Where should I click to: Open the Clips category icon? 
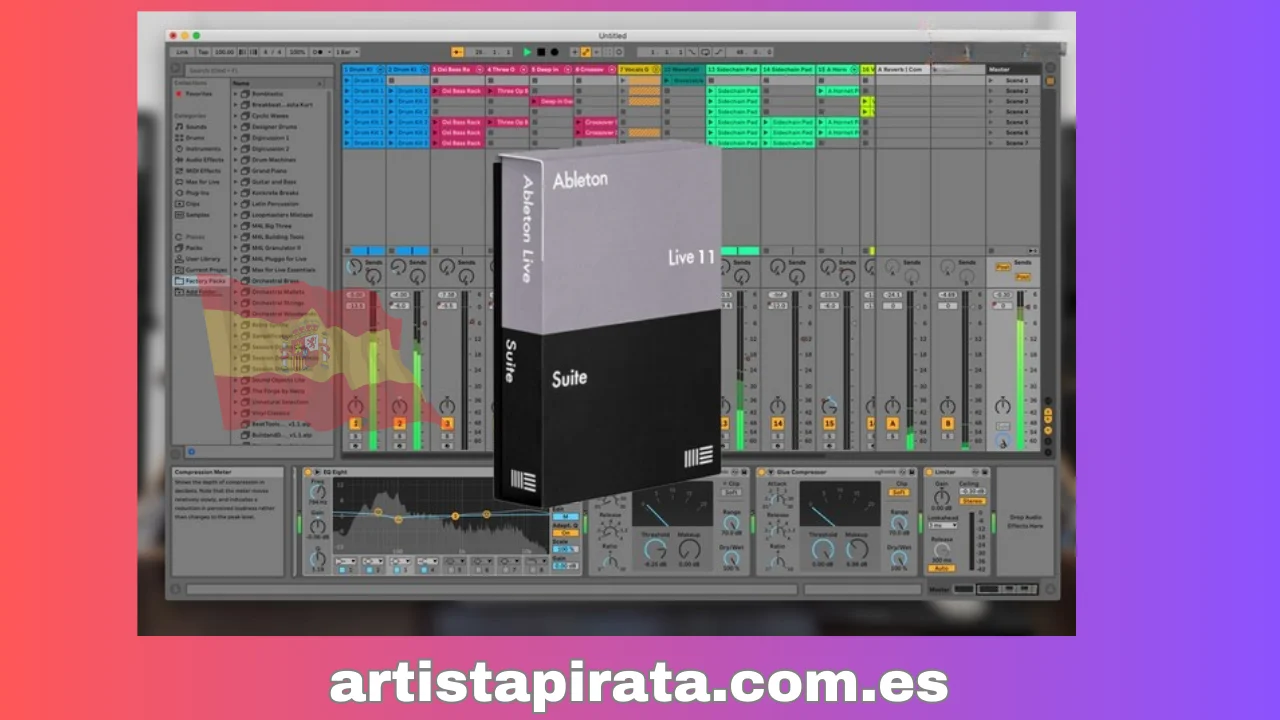click(x=179, y=204)
